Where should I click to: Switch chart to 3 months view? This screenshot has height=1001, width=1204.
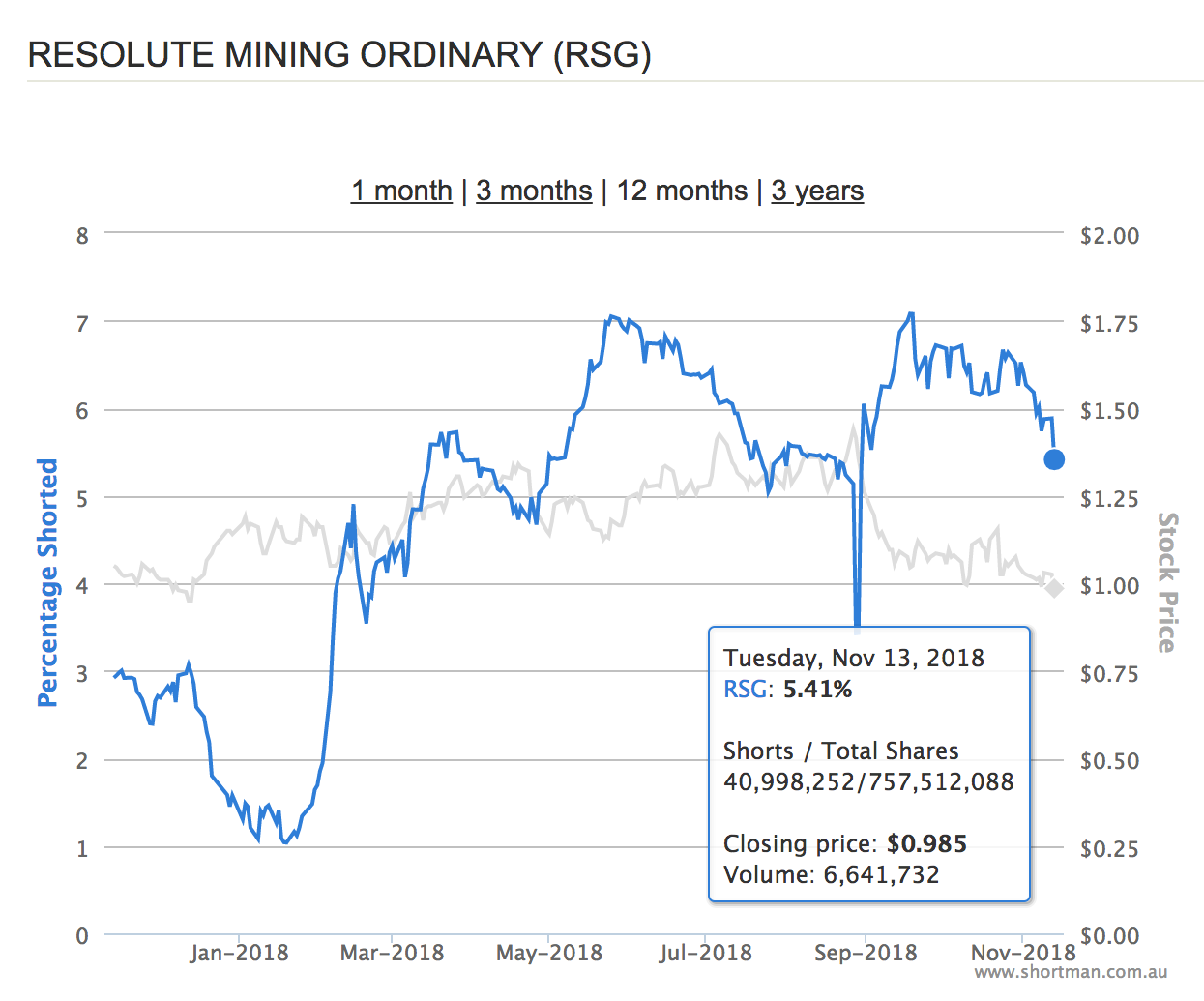[x=534, y=191]
